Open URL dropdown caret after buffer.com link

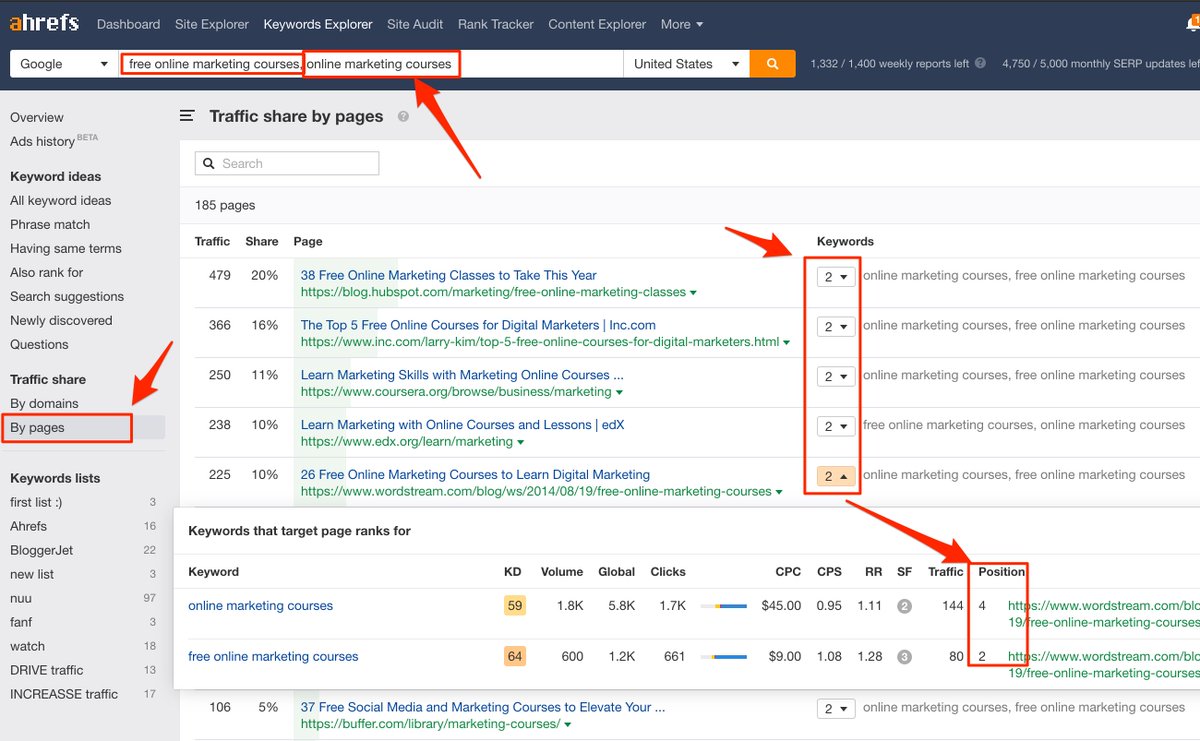pos(568,725)
